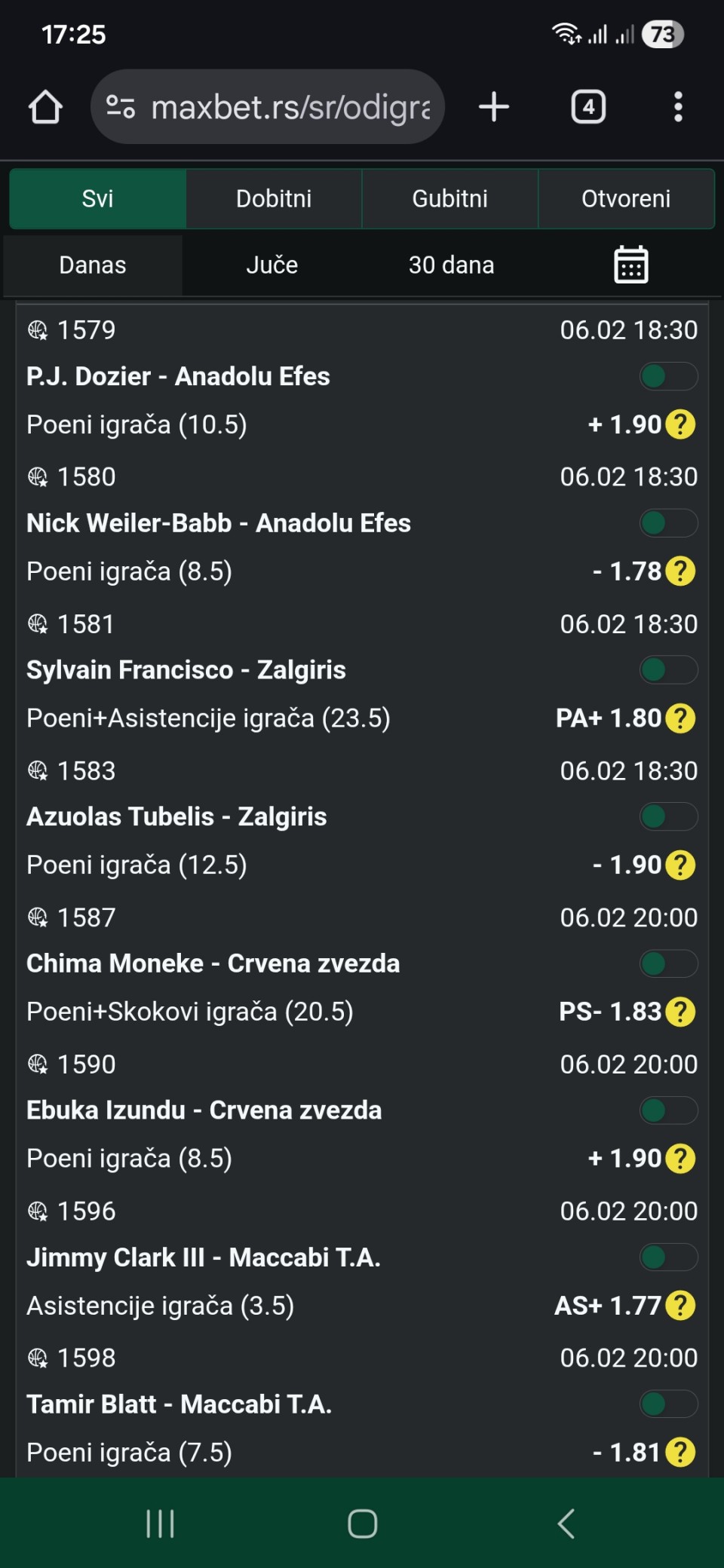Filter tickets by Juče

click(x=271, y=265)
